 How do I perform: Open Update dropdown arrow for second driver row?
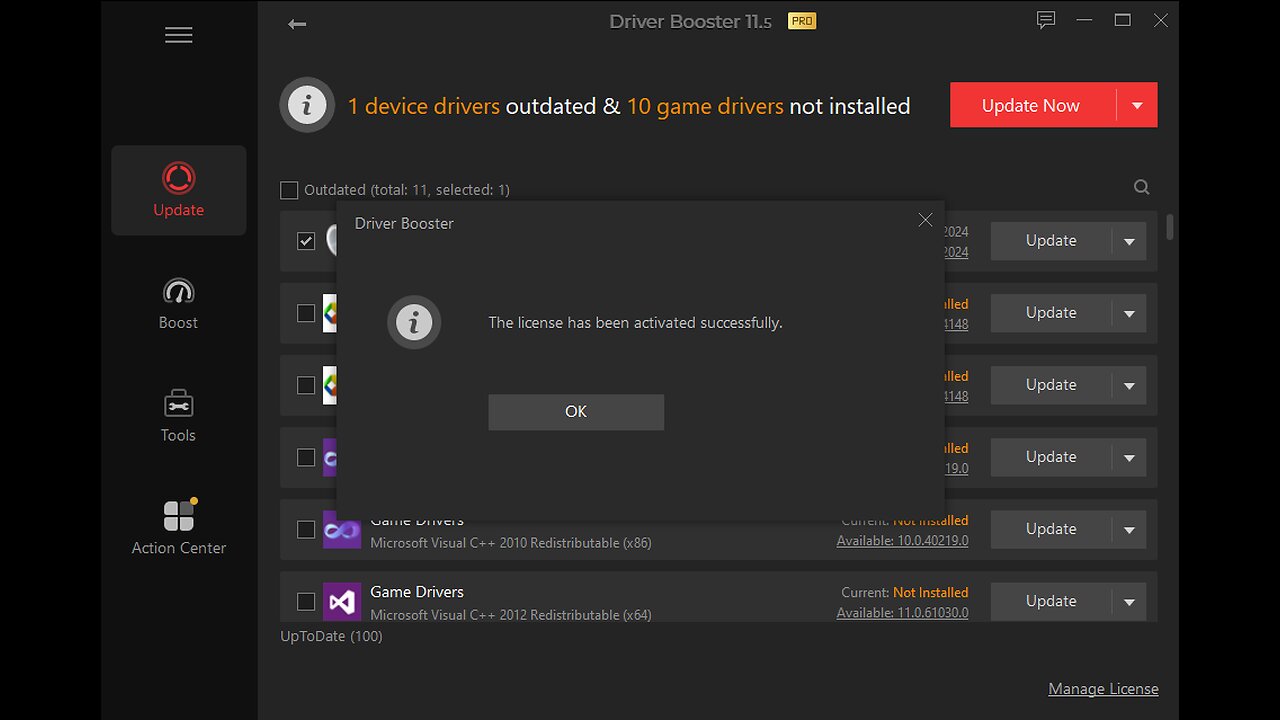(1129, 313)
